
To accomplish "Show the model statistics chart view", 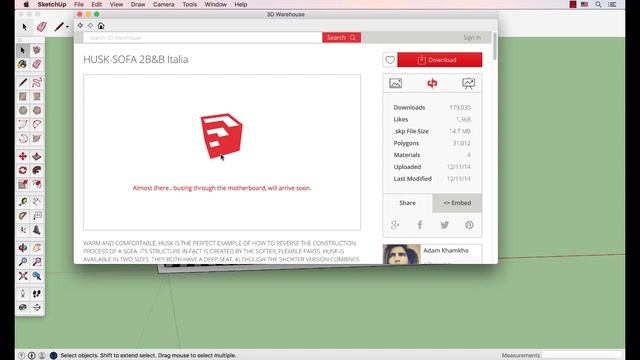I will click(468, 83).
